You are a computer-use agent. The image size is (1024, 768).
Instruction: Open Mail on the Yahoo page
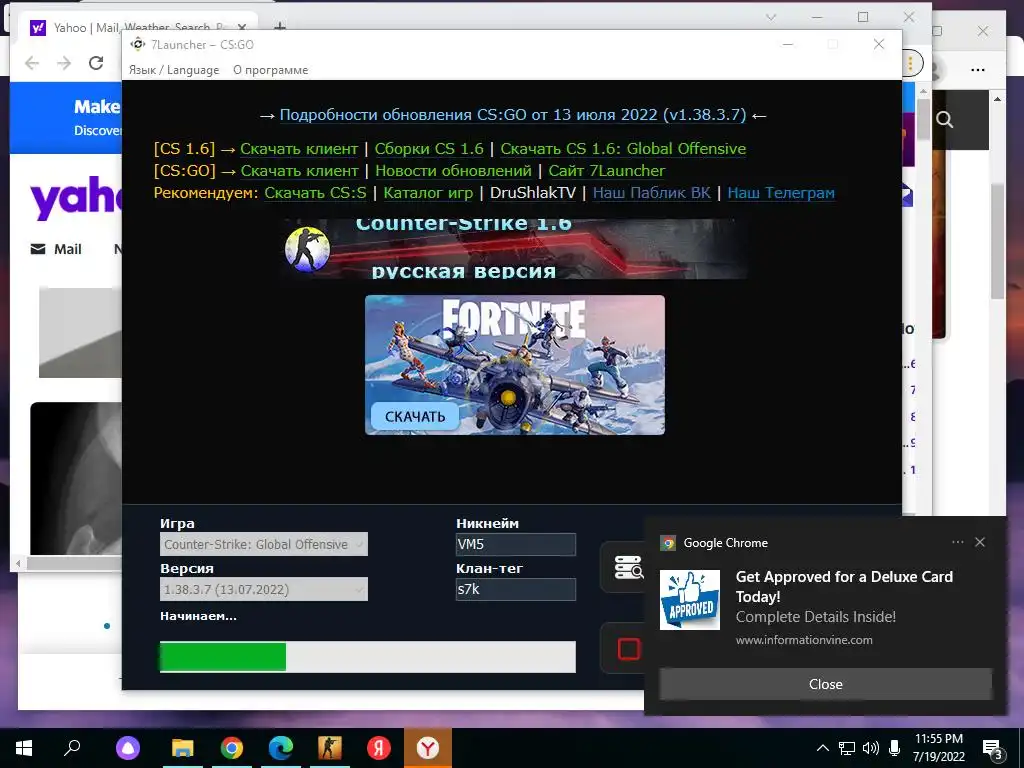[56, 249]
